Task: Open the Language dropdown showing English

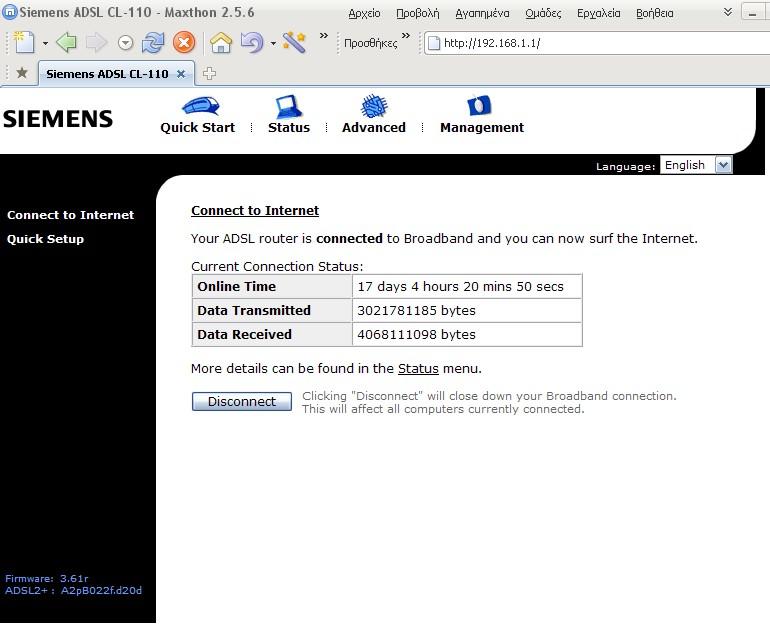Action: click(x=696, y=165)
